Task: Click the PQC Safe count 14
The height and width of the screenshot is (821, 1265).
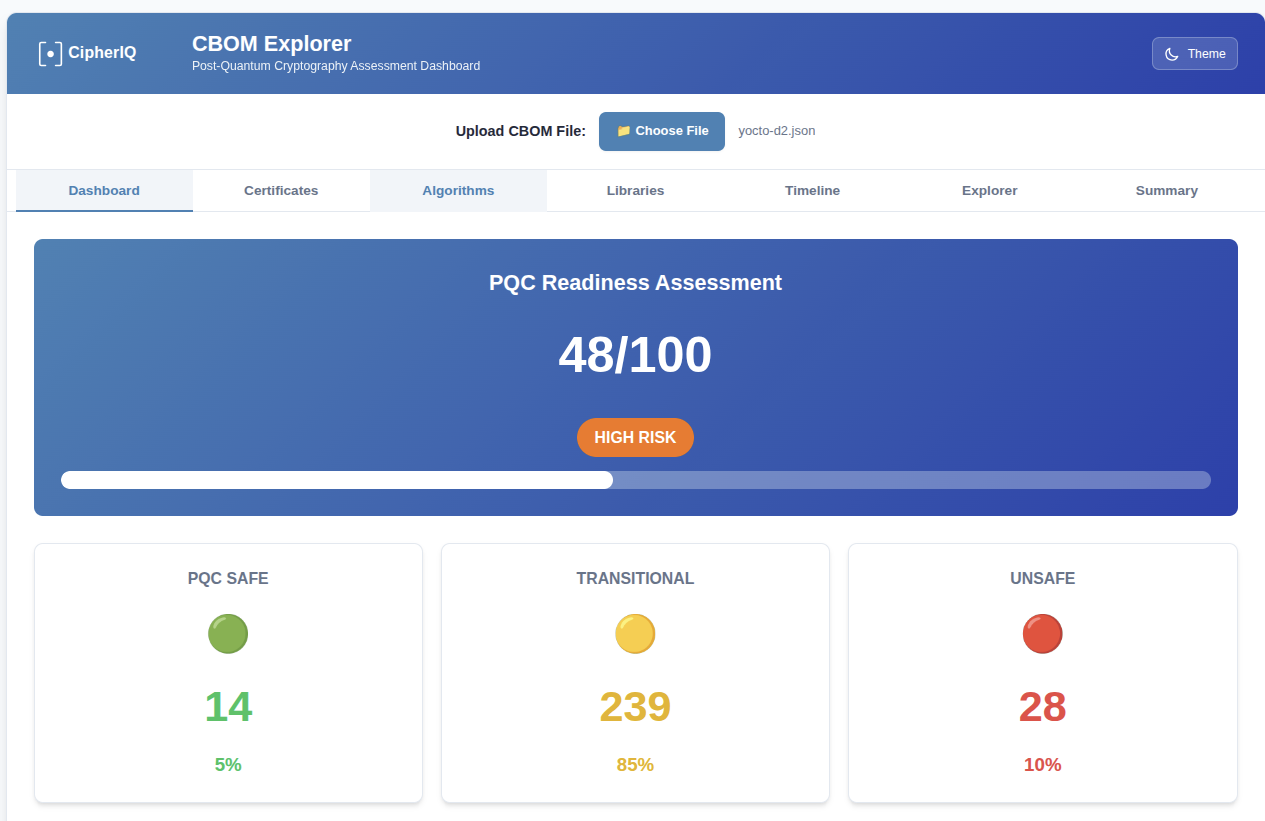Action: coord(228,707)
